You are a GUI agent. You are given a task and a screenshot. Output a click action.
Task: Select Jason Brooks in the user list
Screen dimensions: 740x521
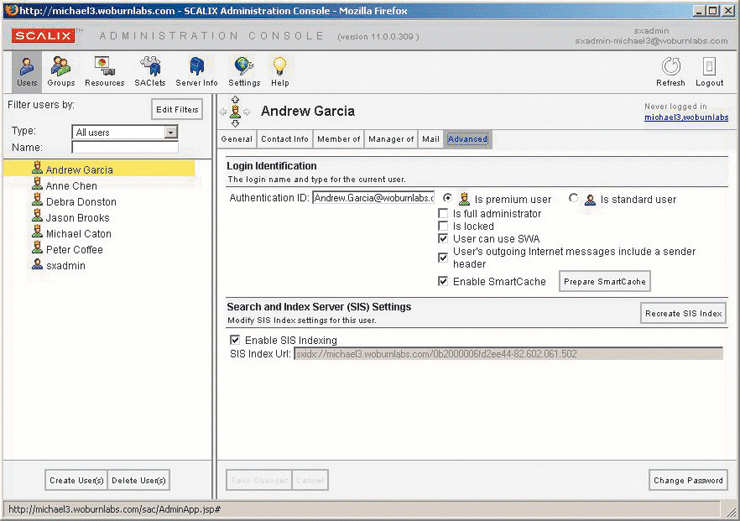[78, 218]
